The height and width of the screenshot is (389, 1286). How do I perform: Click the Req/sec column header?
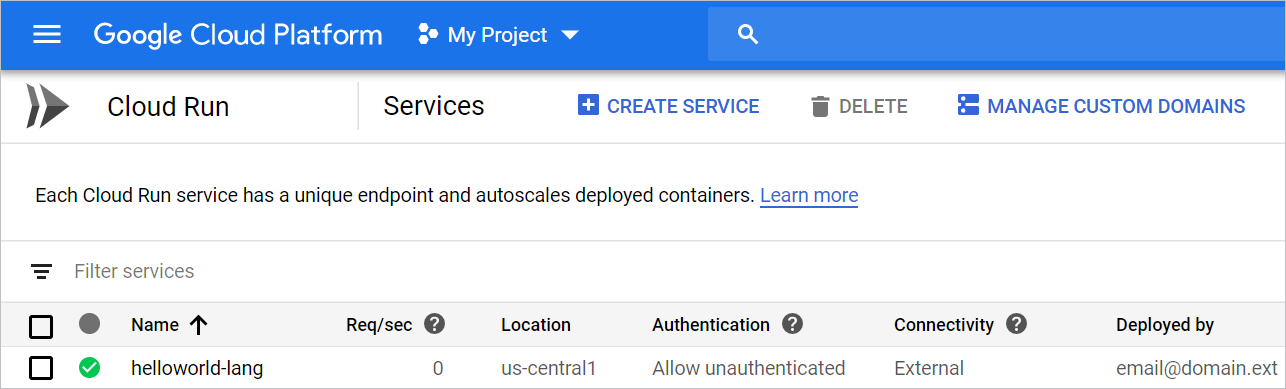(x=379, y=325)
